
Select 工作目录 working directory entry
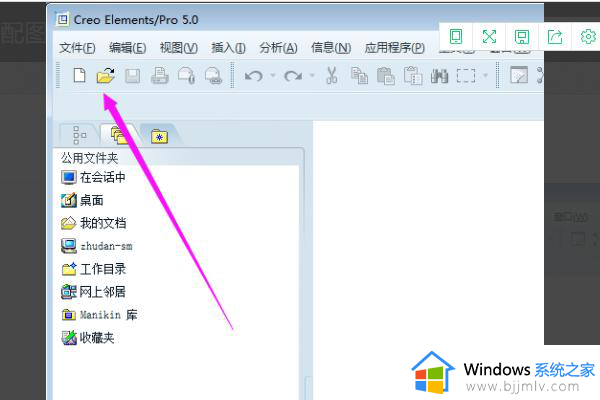(93, 269)
